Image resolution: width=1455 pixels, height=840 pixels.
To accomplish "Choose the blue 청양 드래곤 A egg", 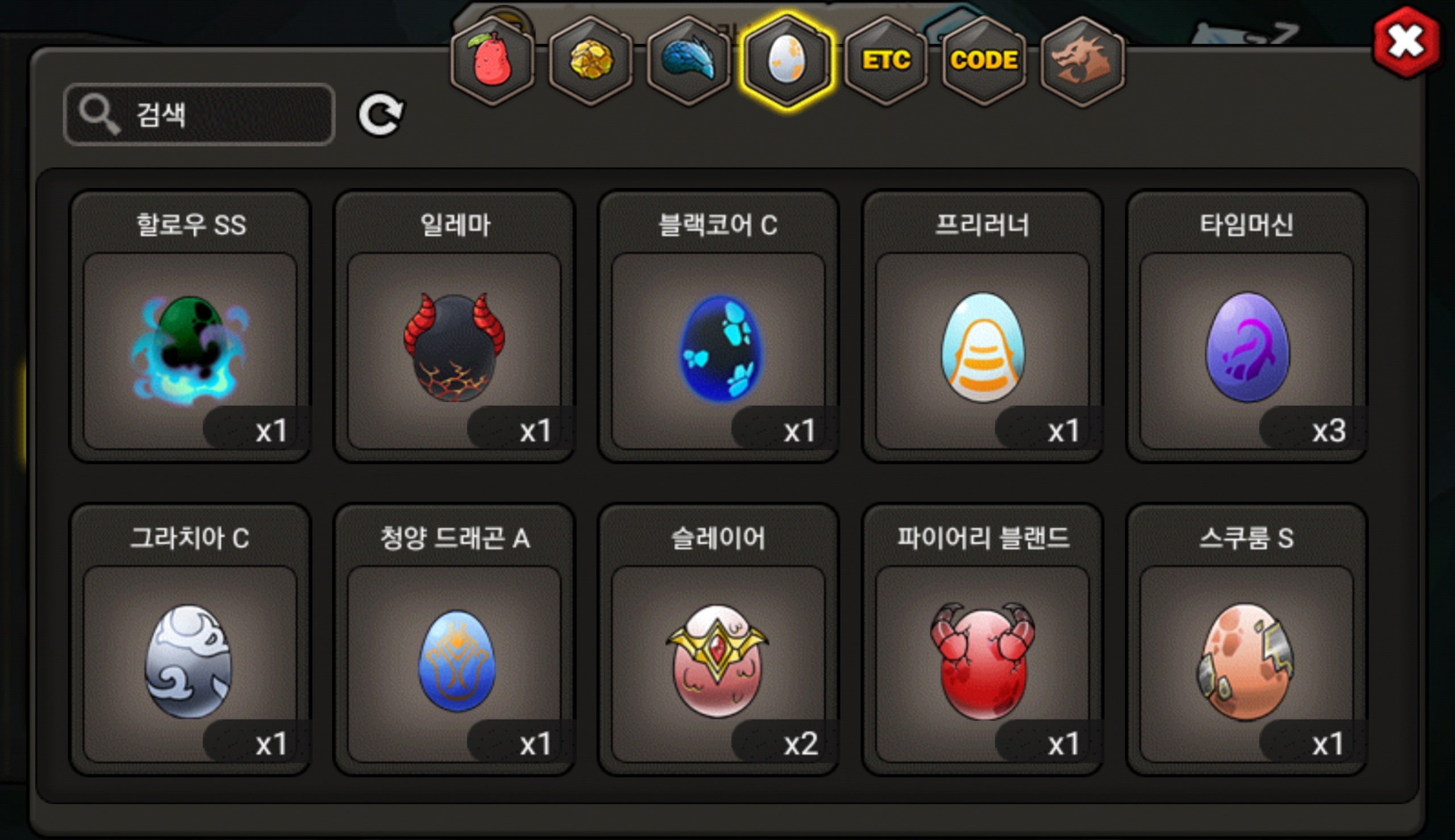I will click(454, 640).
